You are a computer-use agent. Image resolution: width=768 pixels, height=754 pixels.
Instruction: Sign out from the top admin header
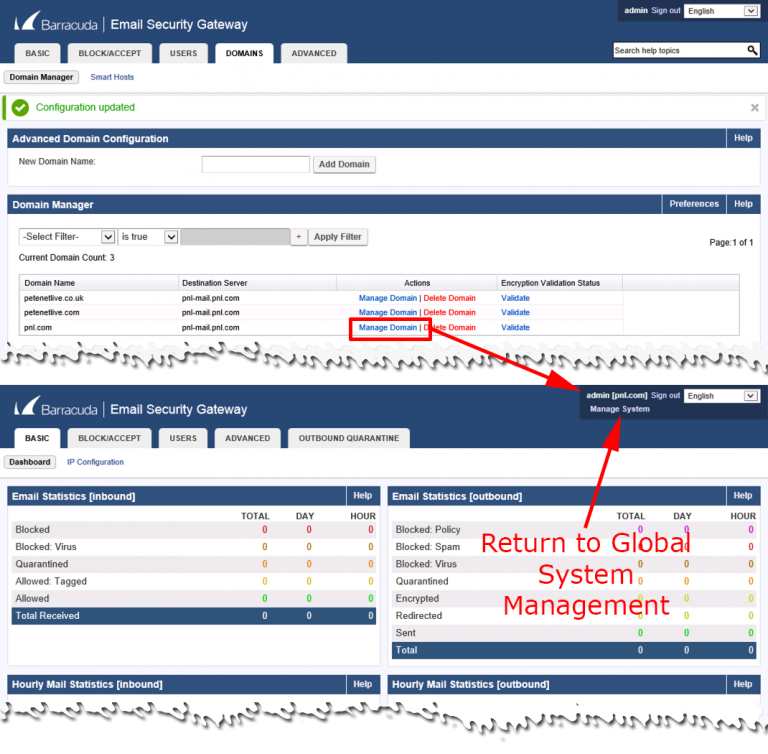[666, 10]
